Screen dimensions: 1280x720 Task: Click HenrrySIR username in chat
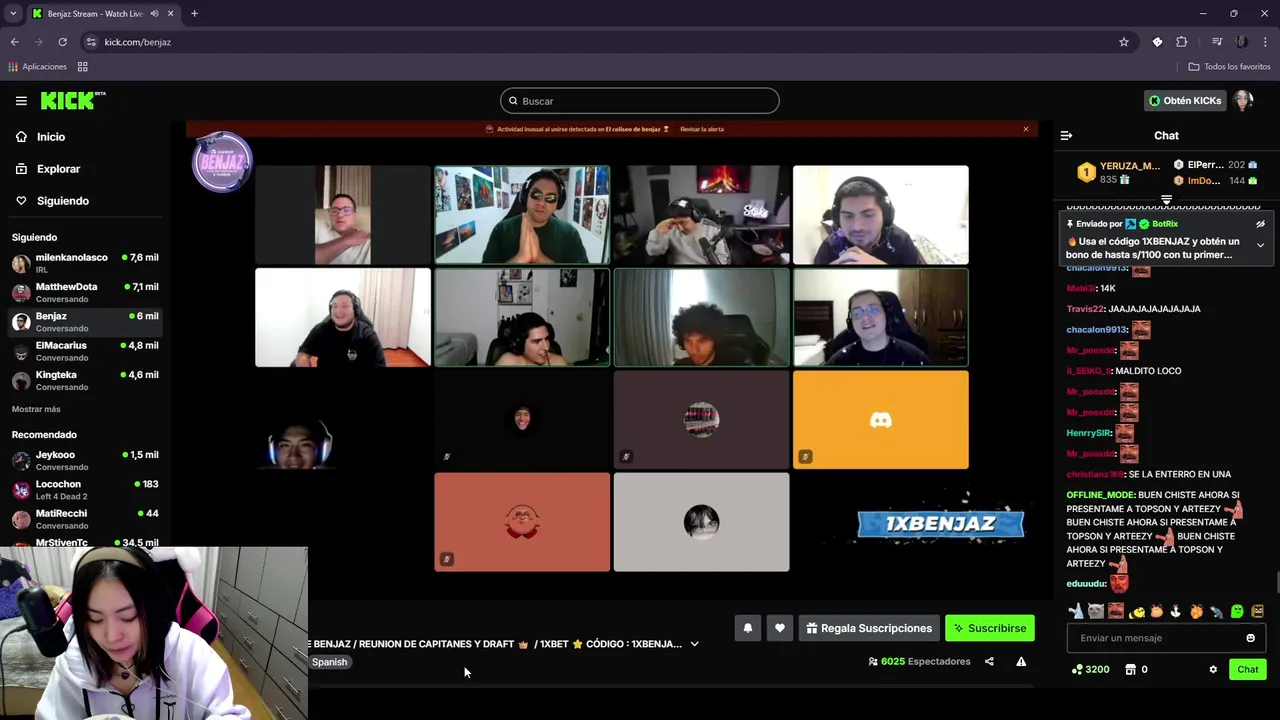click(1088, 433)
